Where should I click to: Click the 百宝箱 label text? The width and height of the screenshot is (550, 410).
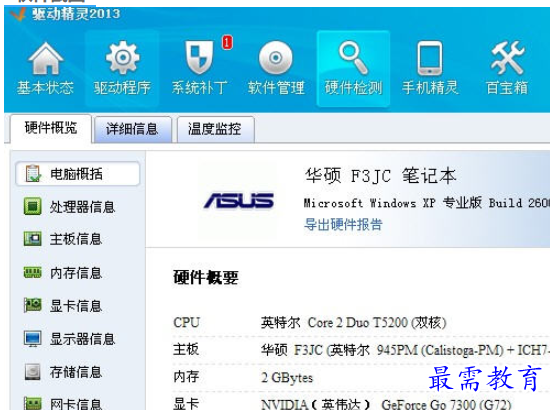[507, 87]
